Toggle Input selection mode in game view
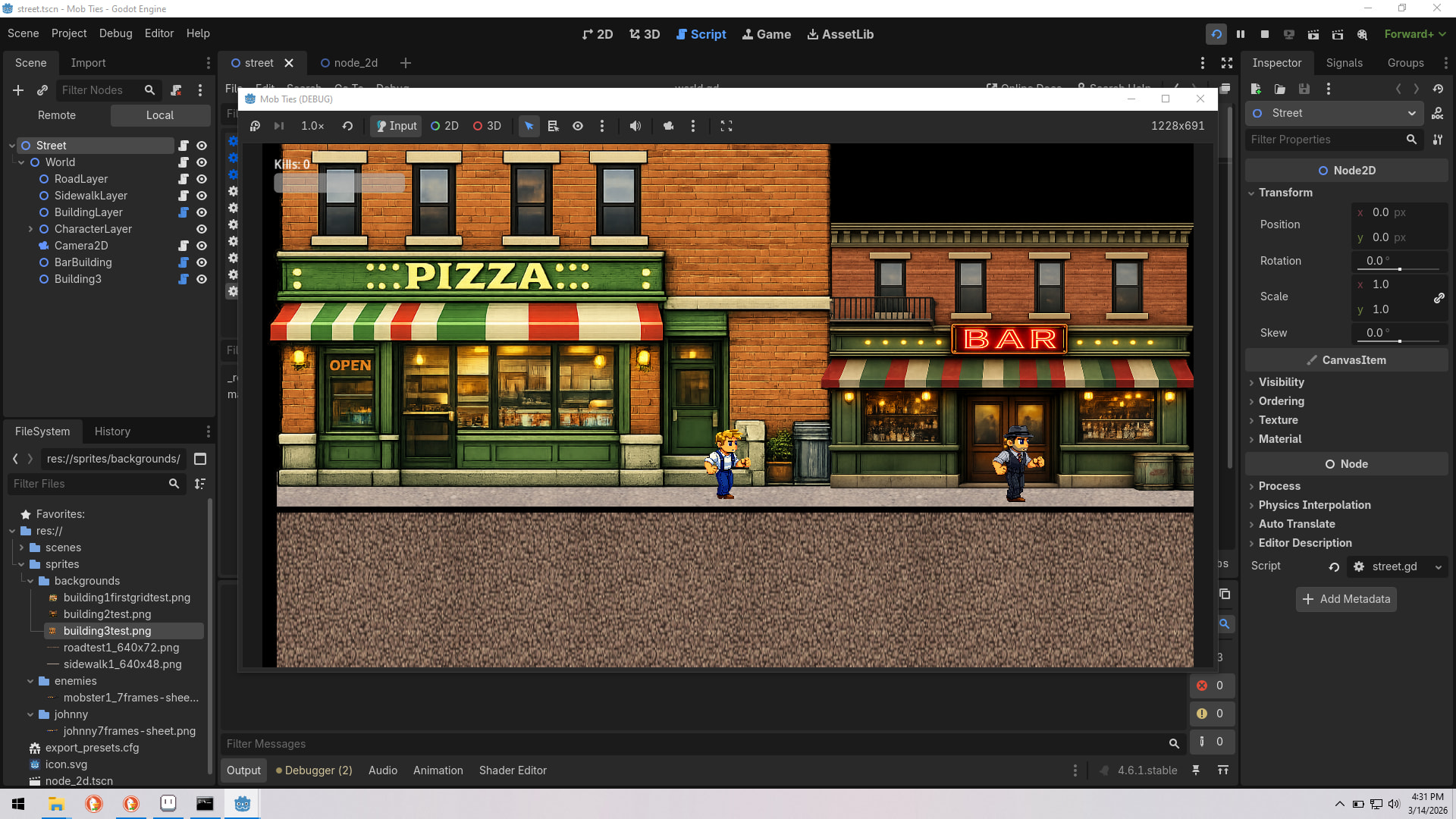The image size is (1456, 819). [x=396, y=126]
